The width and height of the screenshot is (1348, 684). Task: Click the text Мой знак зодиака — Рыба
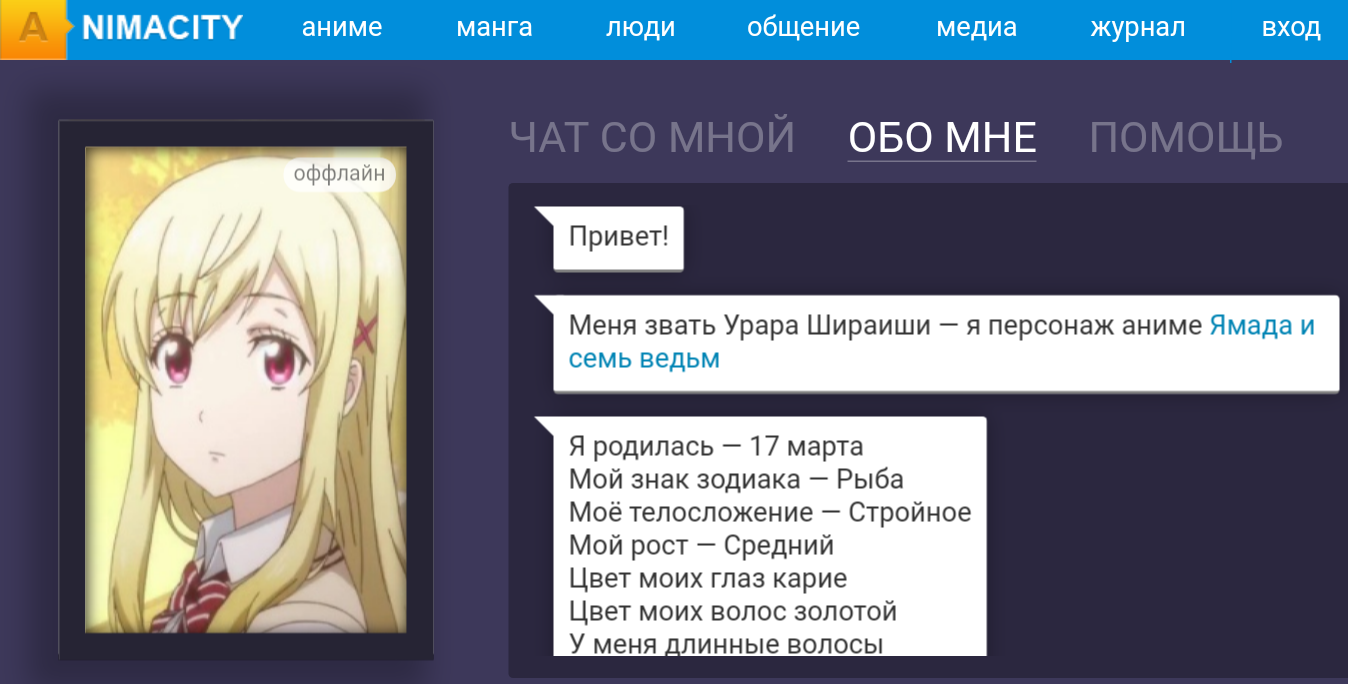[736, 479]
